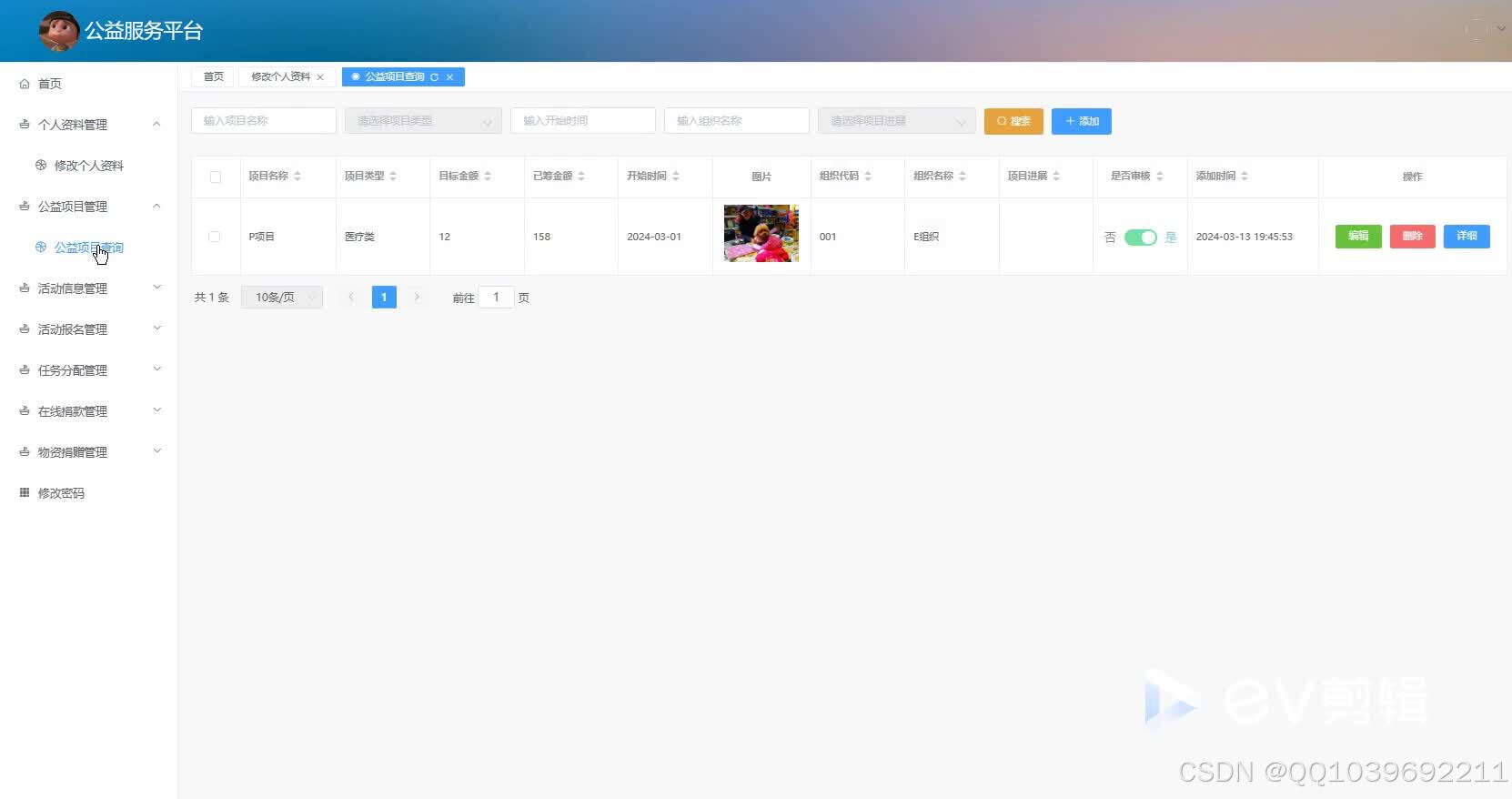Click the blue 详细 button
Viewport: 1512px width, 799px height.
1467,237
